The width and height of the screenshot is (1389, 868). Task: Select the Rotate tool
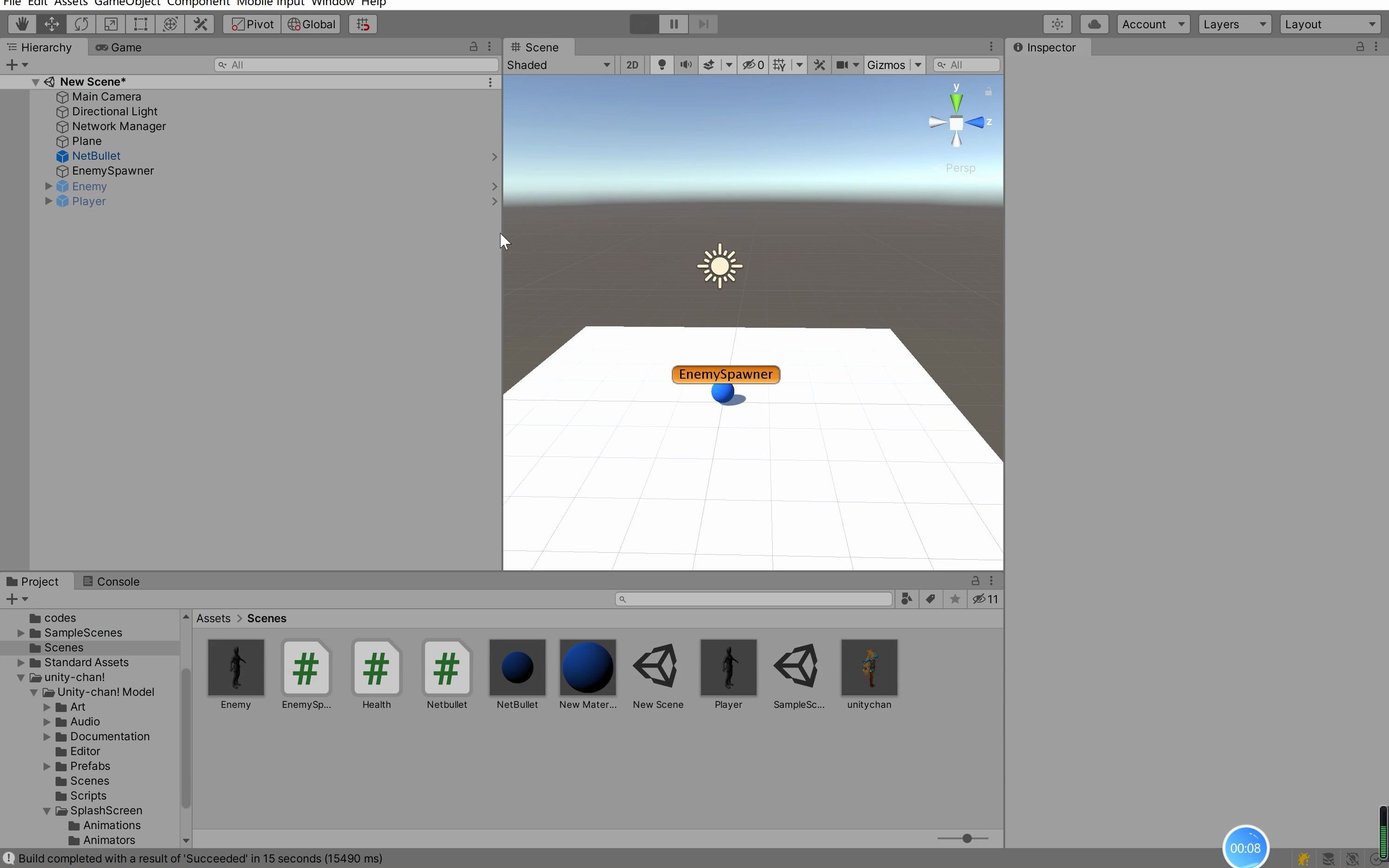tap(81, 24)
